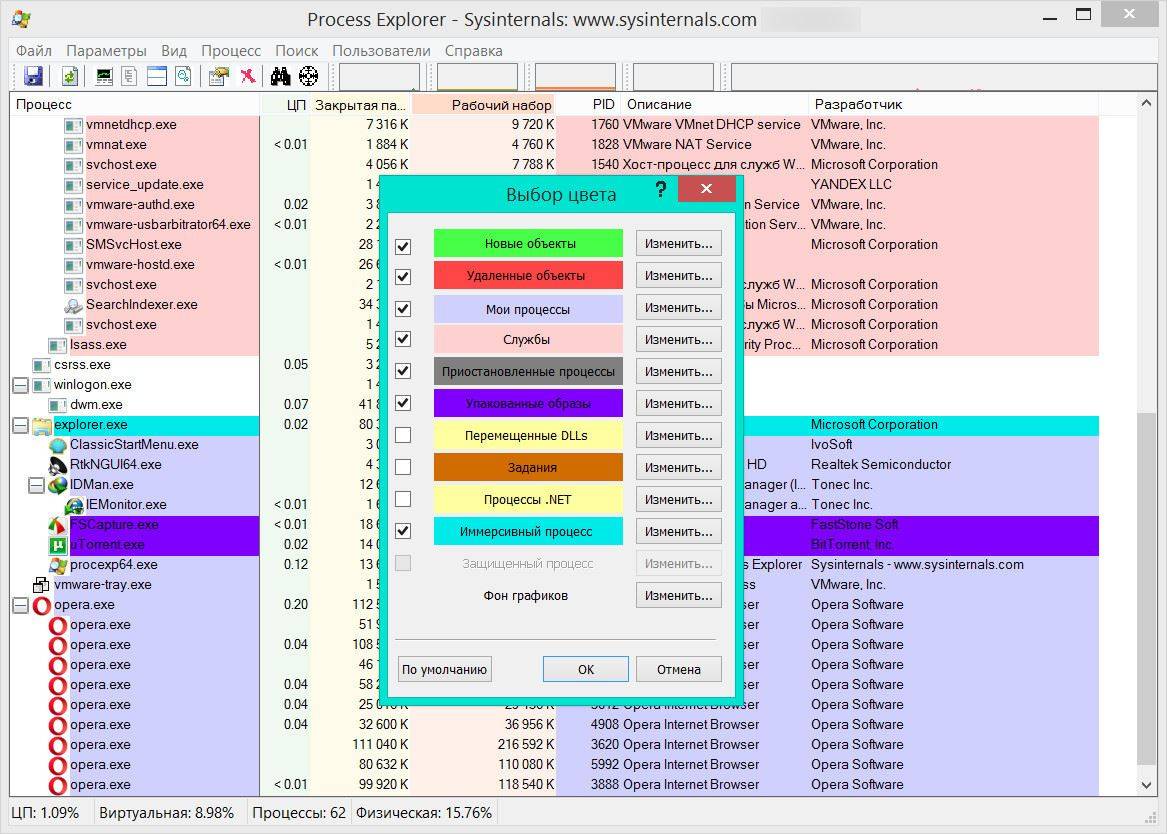Click the binoculars Find icon
The height and width of the screenshot is (834, 1167).
click(x=281, y=76)
